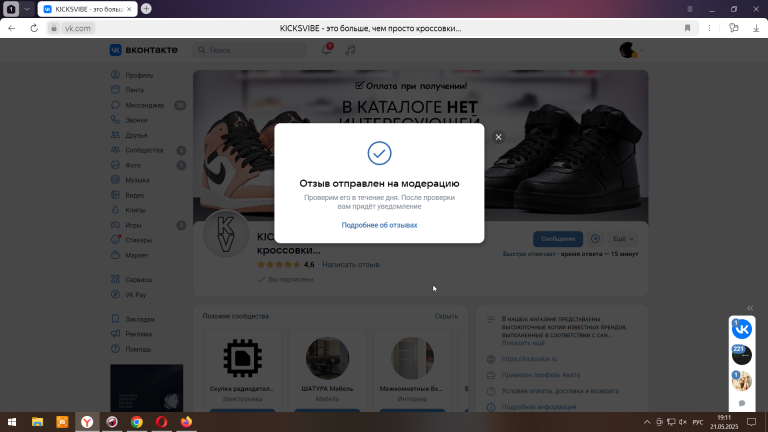Open VK notifications bell

(326, 49)
